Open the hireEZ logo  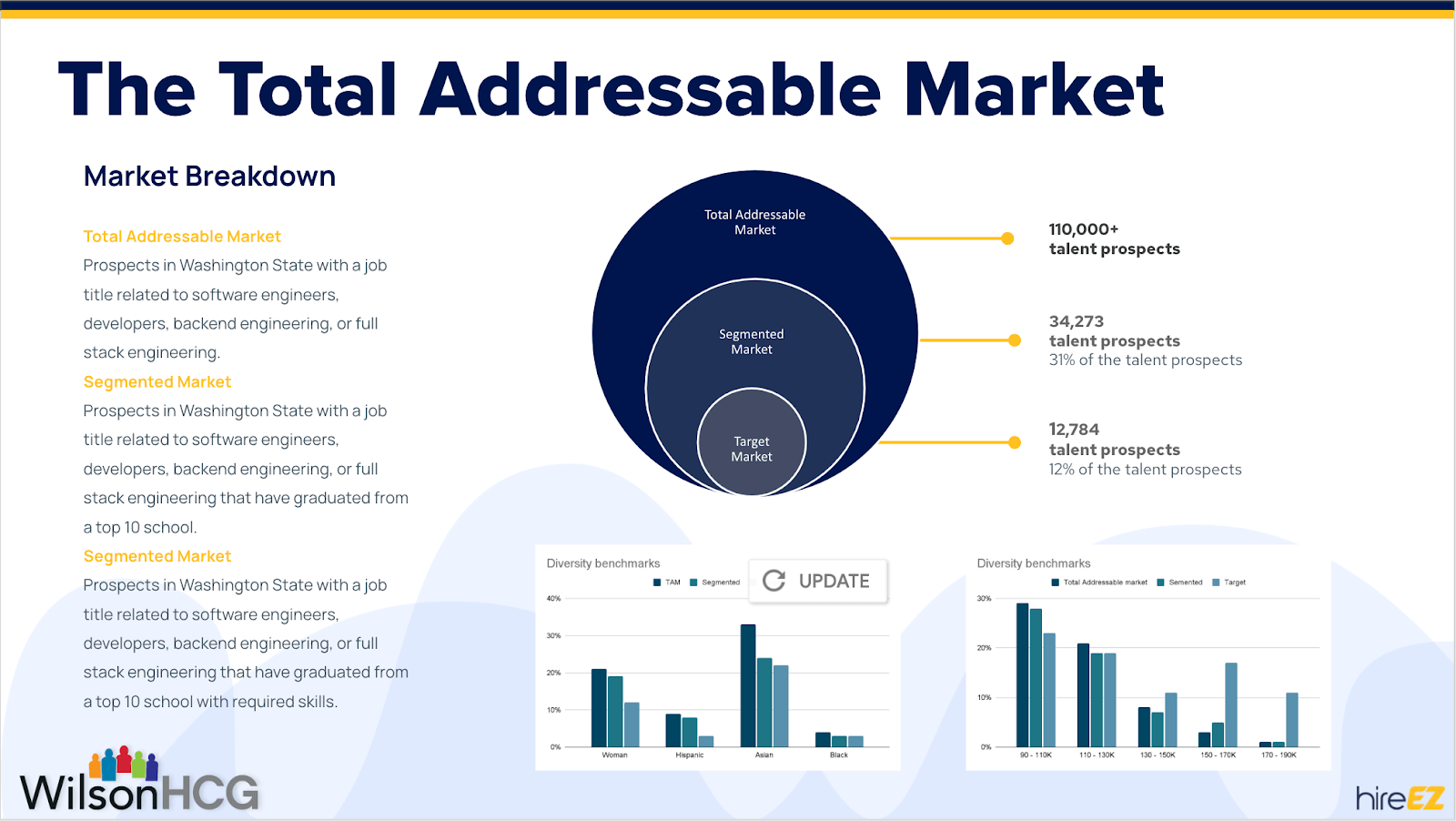click(1400, 798)
